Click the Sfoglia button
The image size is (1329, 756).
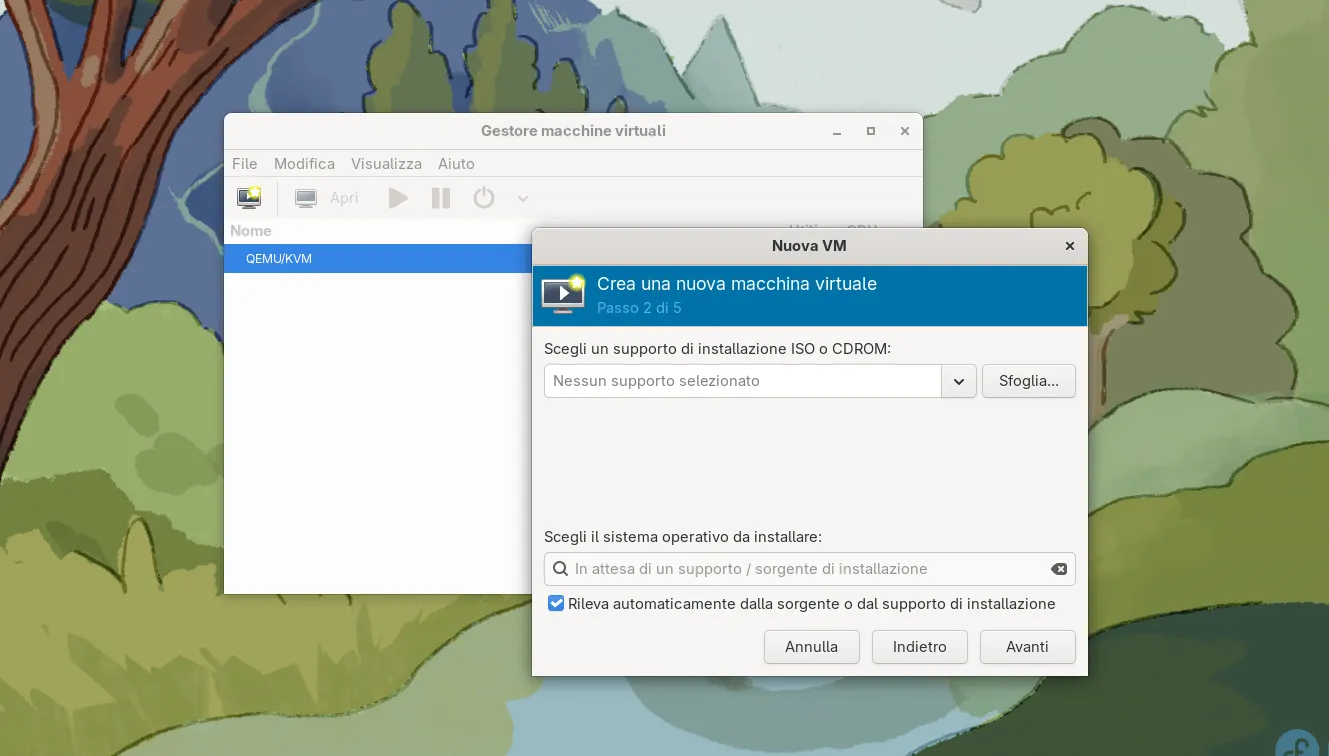tap(1028, 381)
